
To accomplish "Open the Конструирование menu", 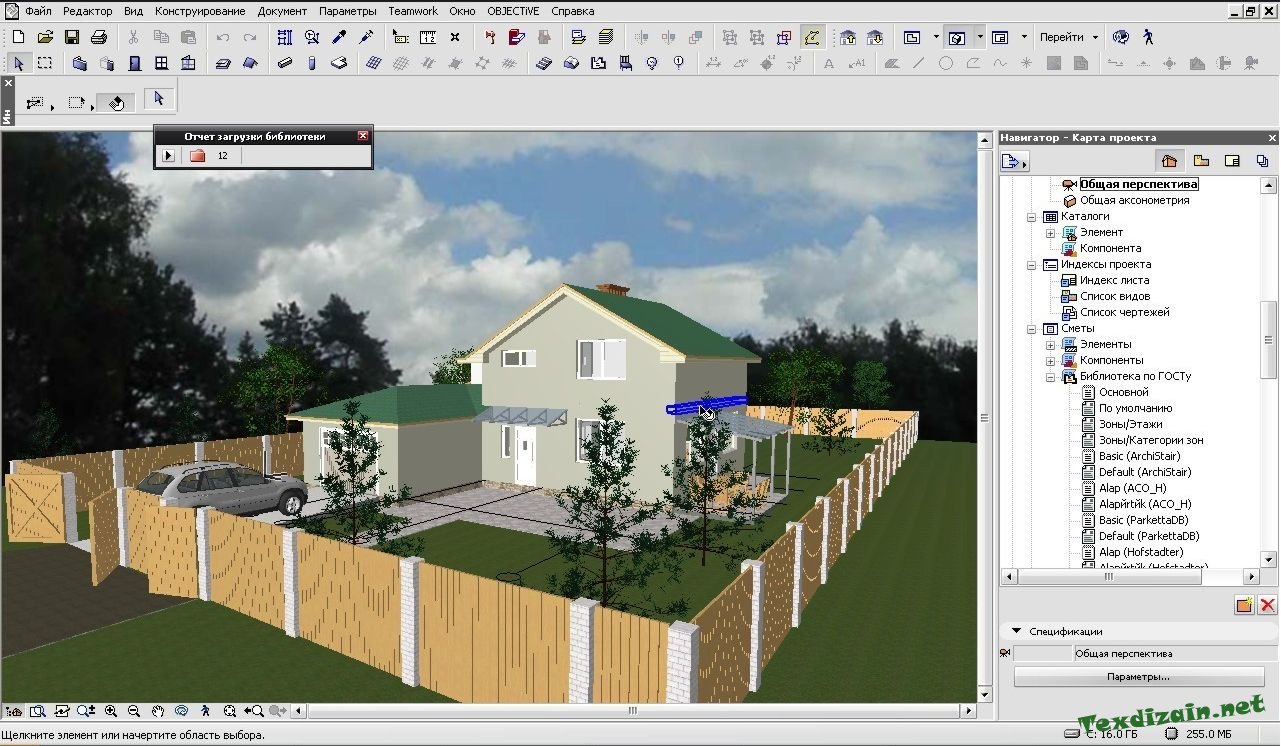I will click(x=200, y=11).
